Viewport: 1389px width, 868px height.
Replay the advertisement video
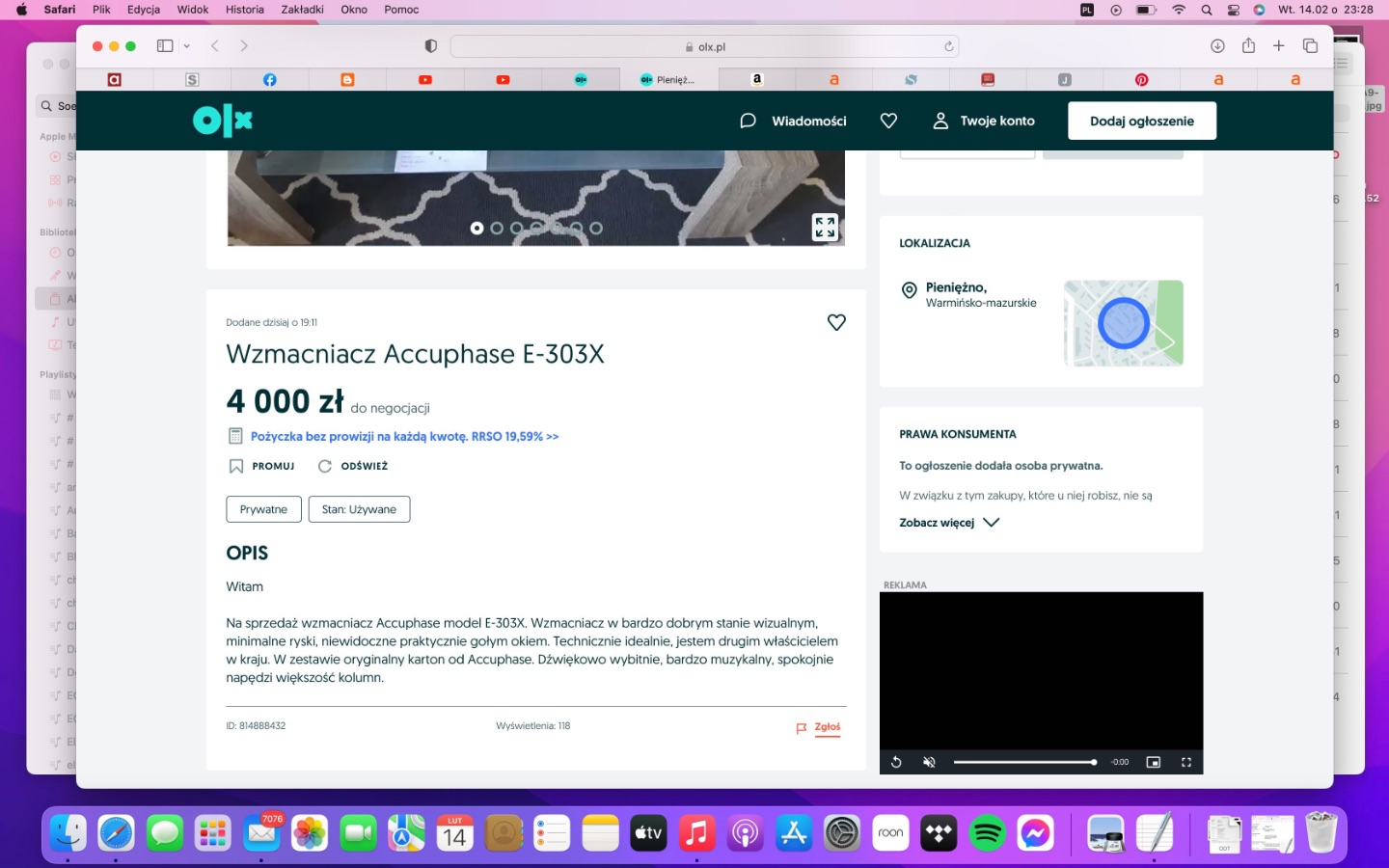[896, 762]
